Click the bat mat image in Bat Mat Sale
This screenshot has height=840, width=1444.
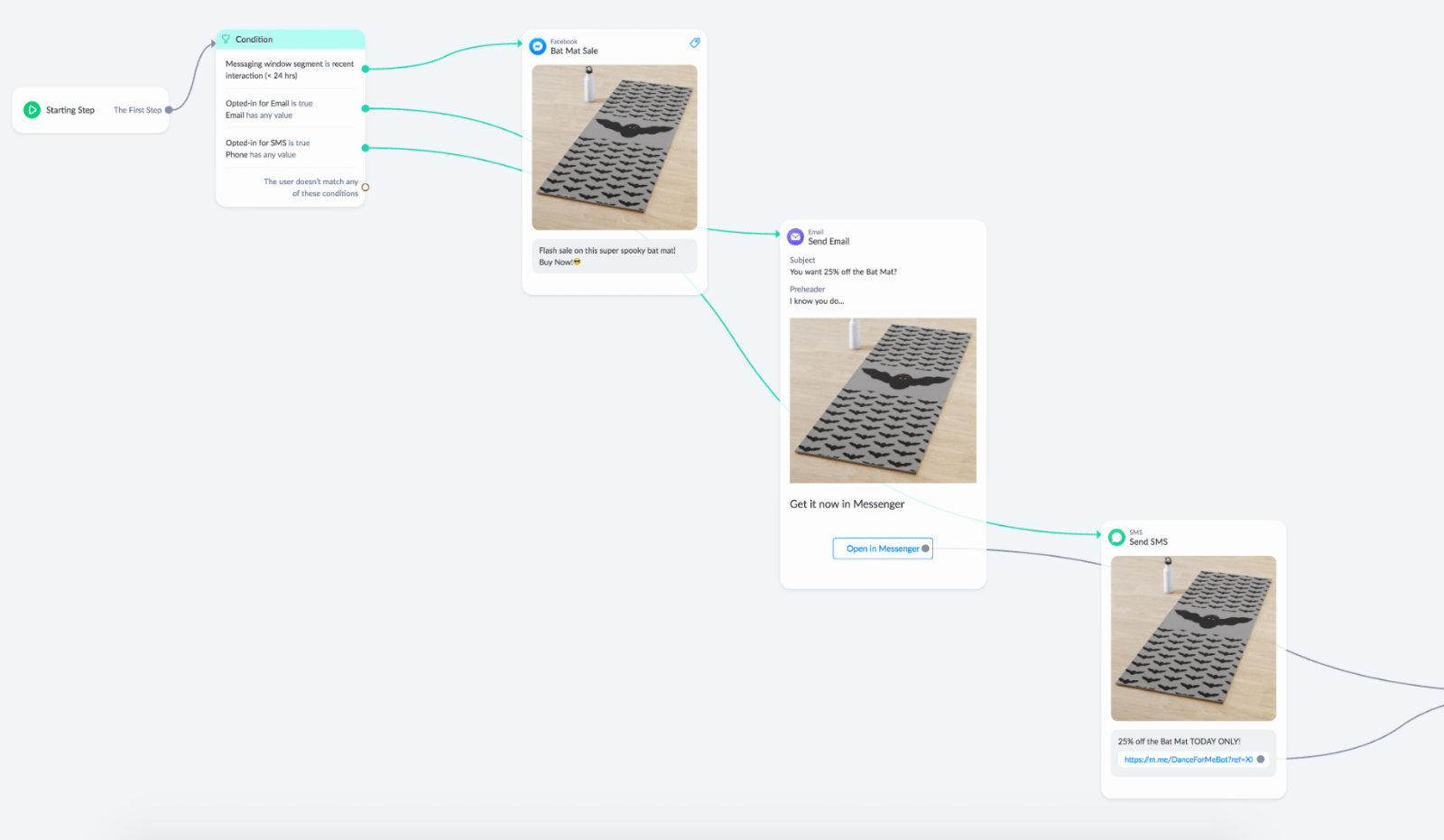click(x=615, y=147)
